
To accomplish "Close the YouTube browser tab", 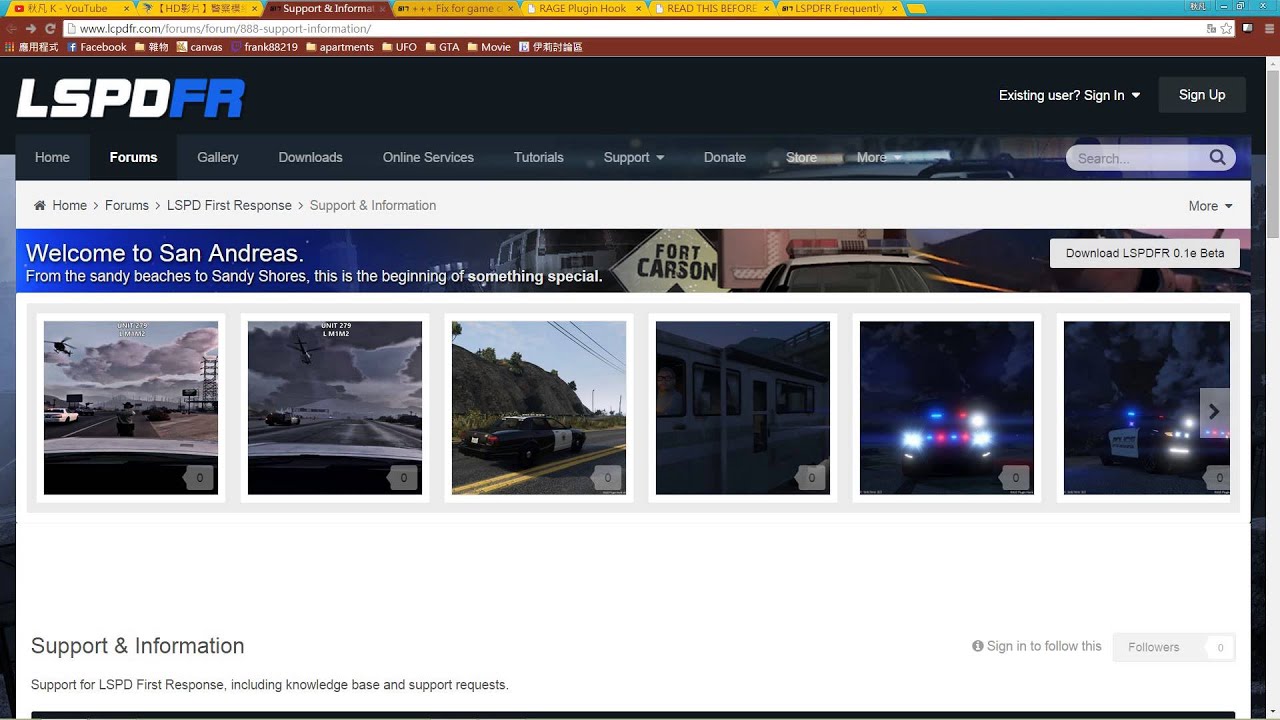I will 125,8.
